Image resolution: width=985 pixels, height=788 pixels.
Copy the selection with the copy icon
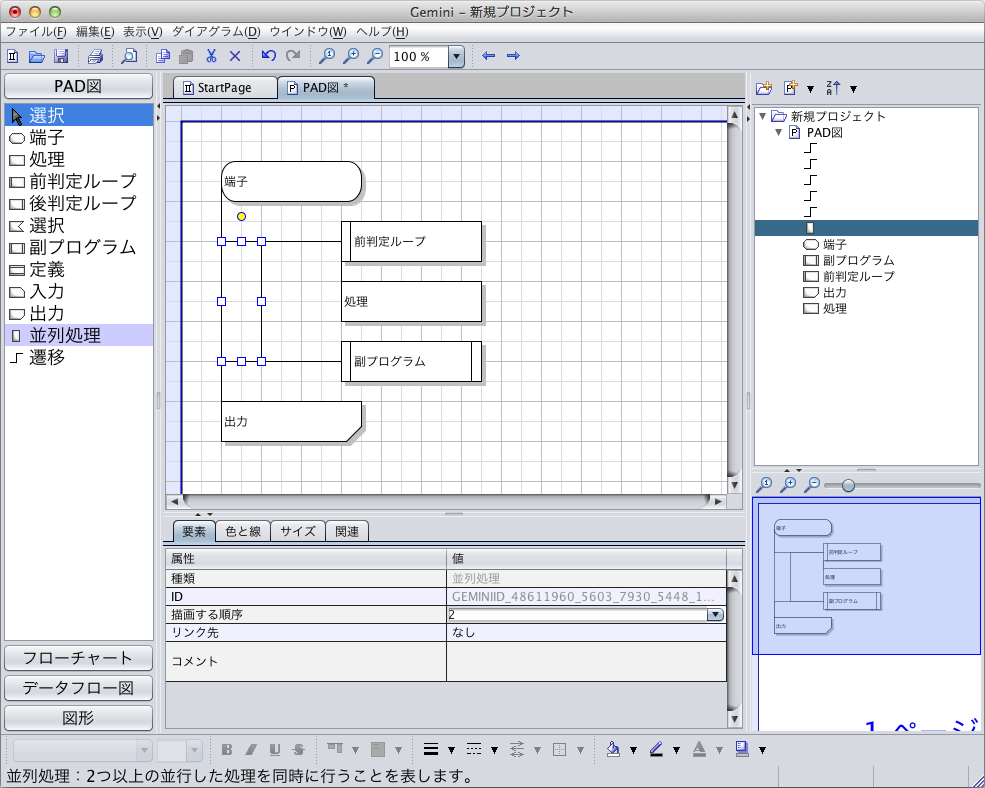pyautogui.click(x=163, y=57)
